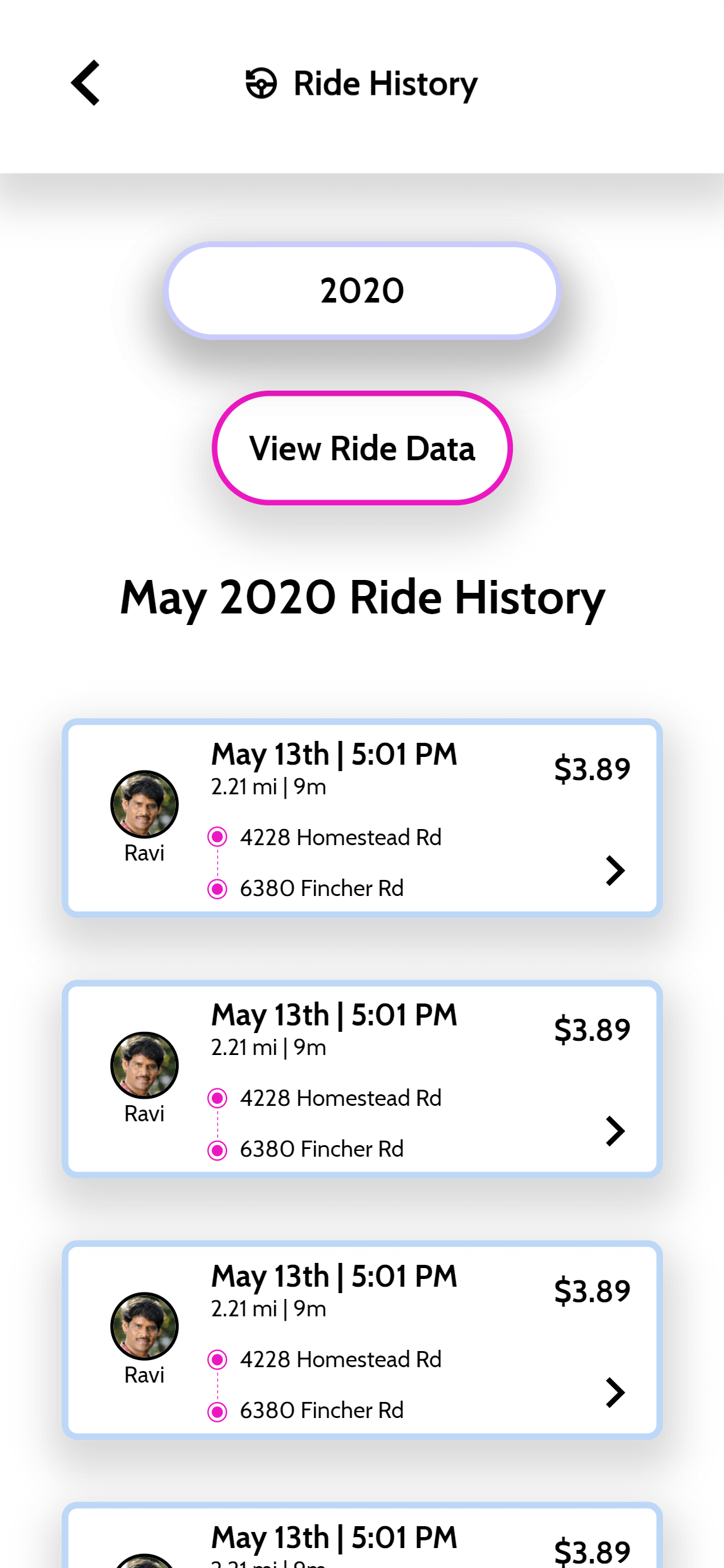This screenshot has height=1568, width=724.
Task: Tap the May 2020 Ride History heading
Action: click(x=362, y=598)
